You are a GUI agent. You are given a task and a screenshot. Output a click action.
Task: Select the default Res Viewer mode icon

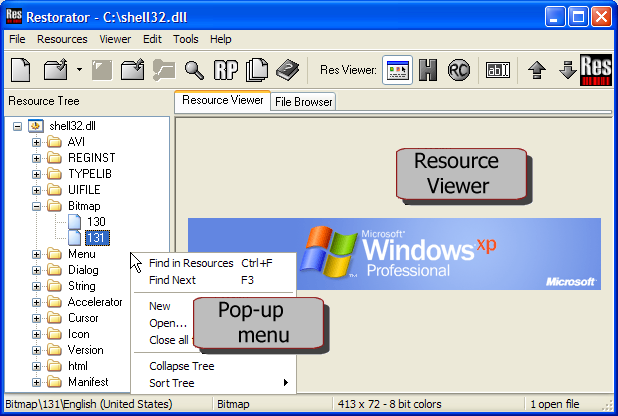[x=397, y=70]
